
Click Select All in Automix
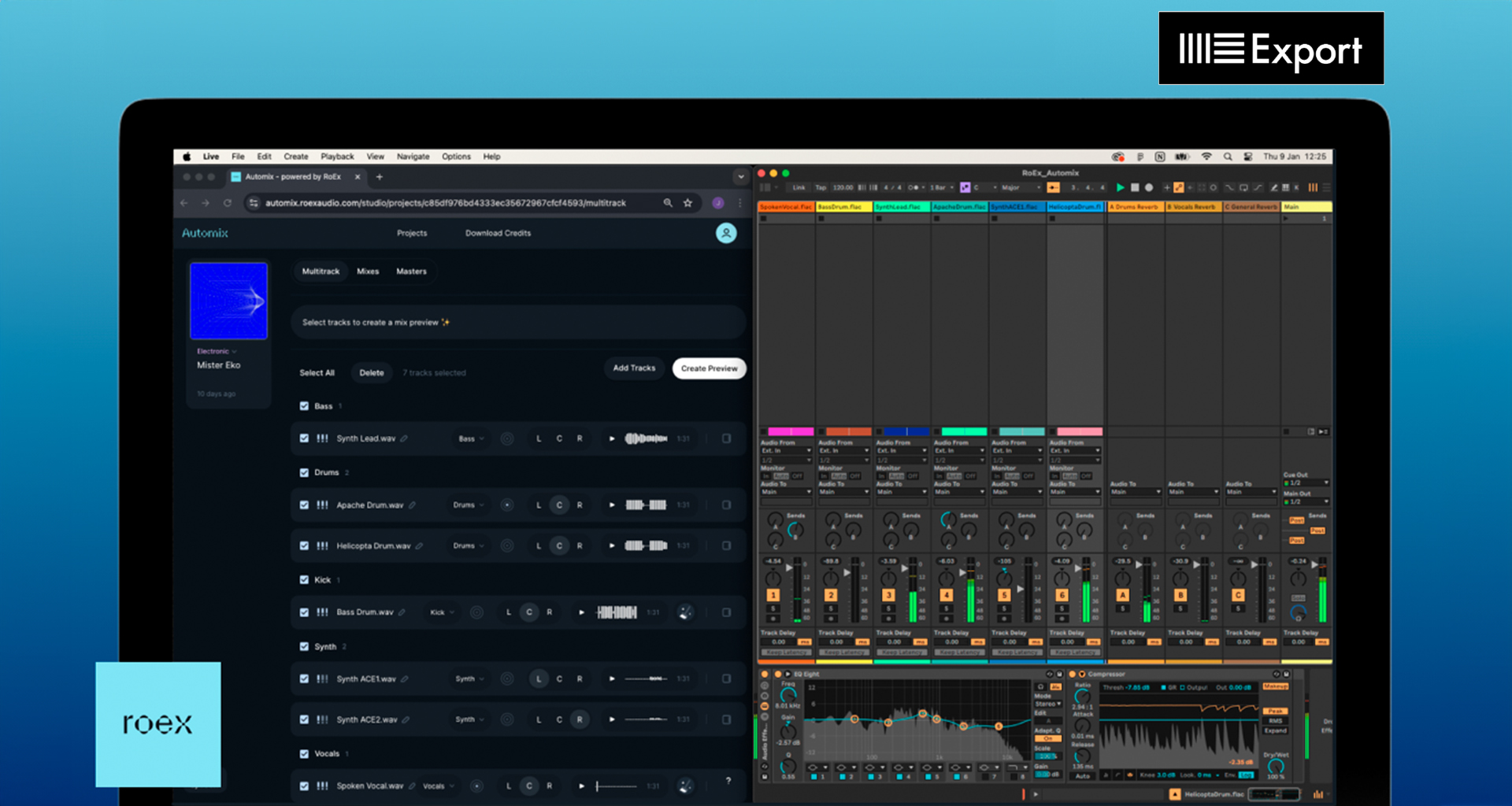[x=317, y=373]
